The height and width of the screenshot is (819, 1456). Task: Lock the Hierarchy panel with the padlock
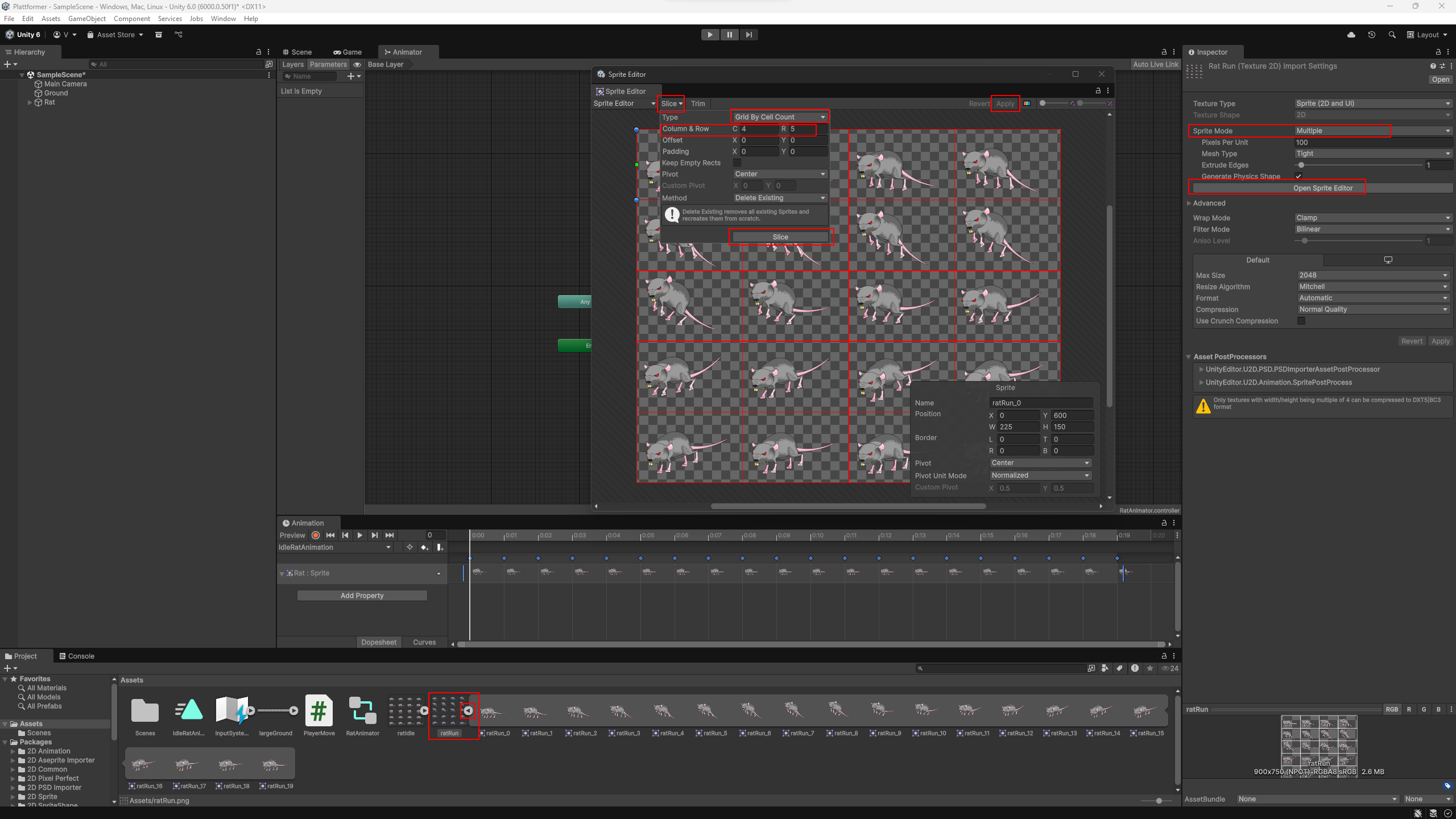pos(259,52)
